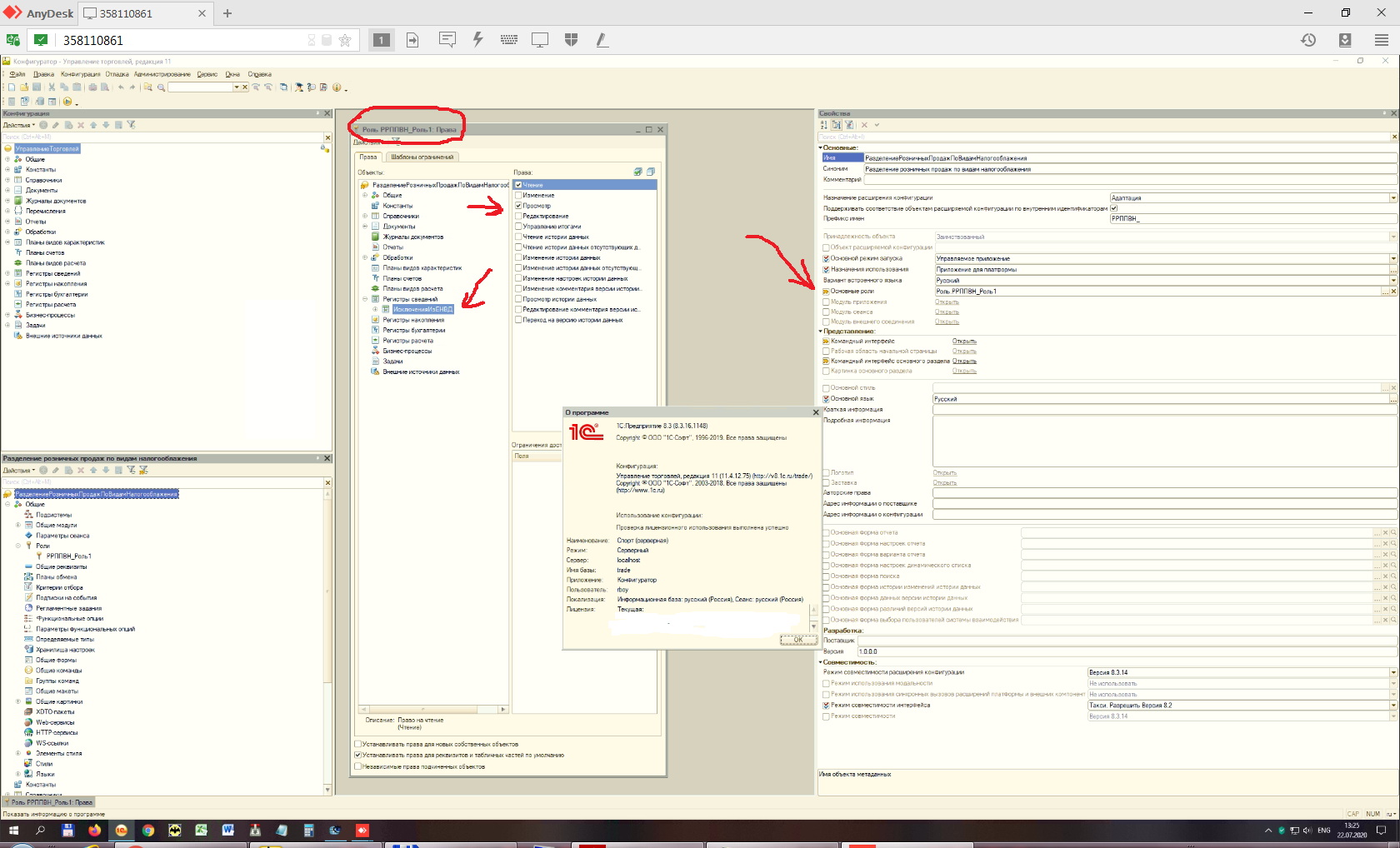Screen dimensions: 1400x848
Task: Click uncheck-all rights icon in role window
Action: [x=651, y=172]
